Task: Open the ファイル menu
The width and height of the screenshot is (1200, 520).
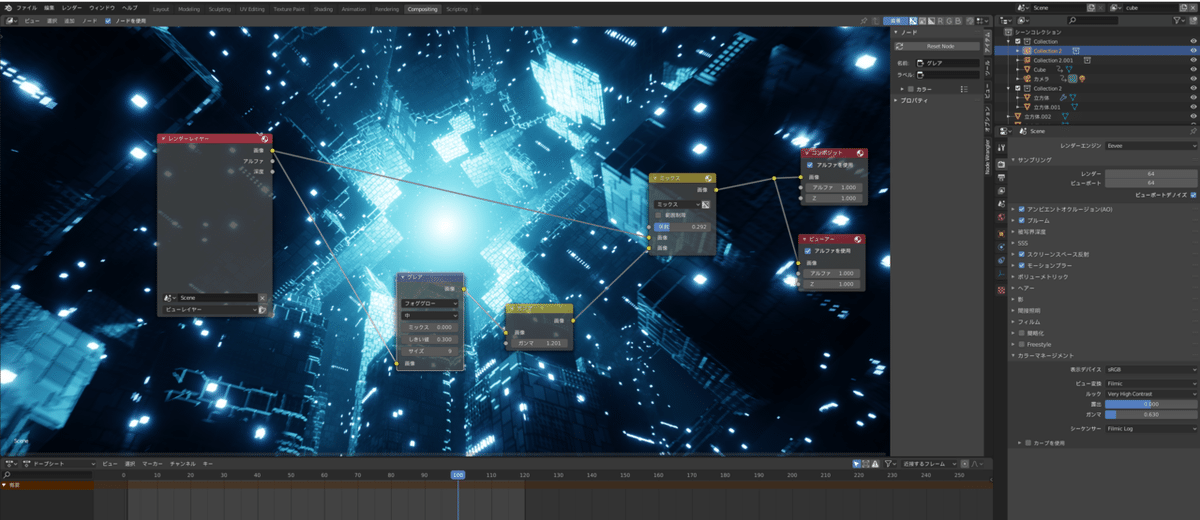Action: pos(26,7)
